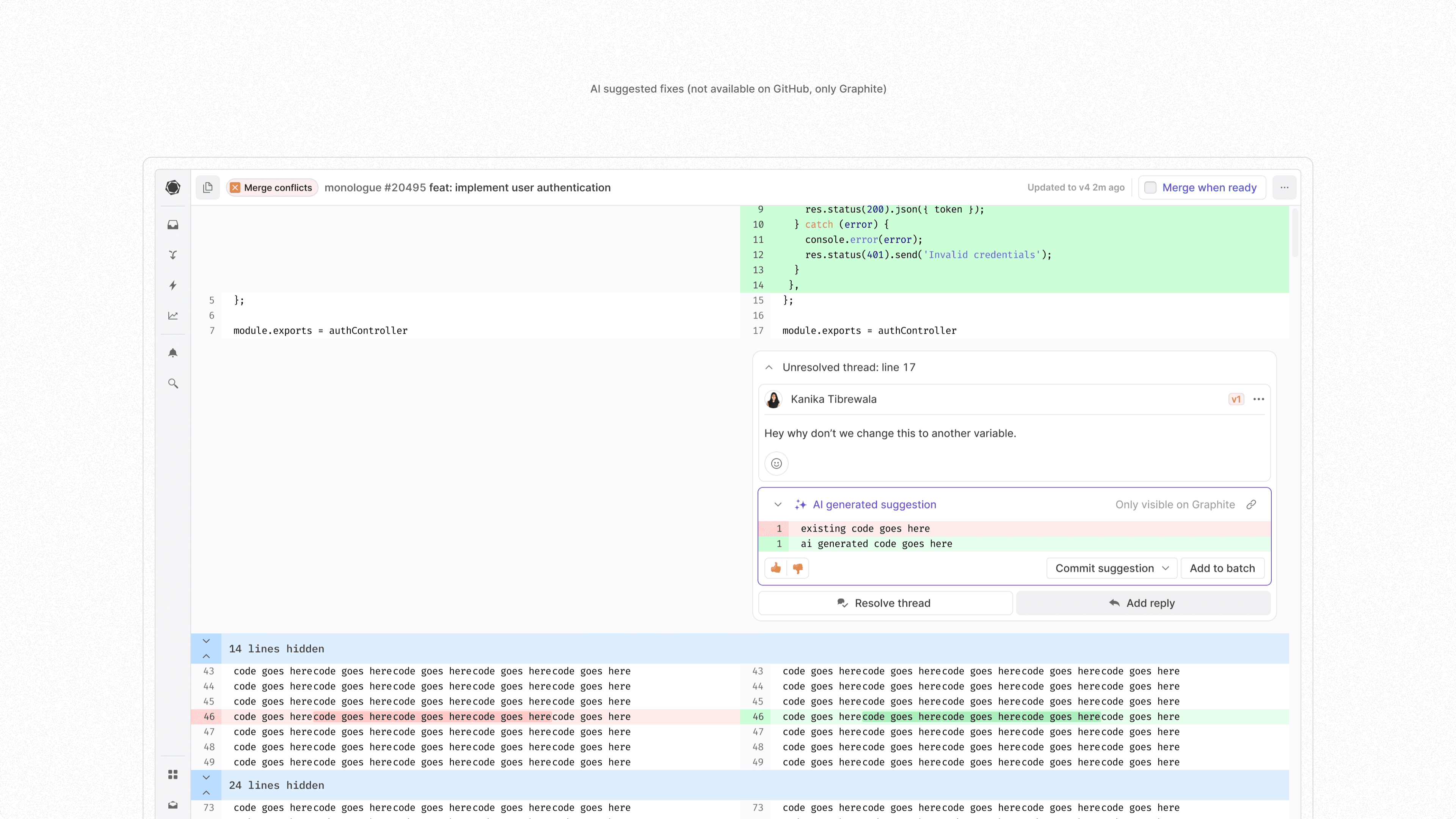Click the Add to batch button

coord(1222,568)
